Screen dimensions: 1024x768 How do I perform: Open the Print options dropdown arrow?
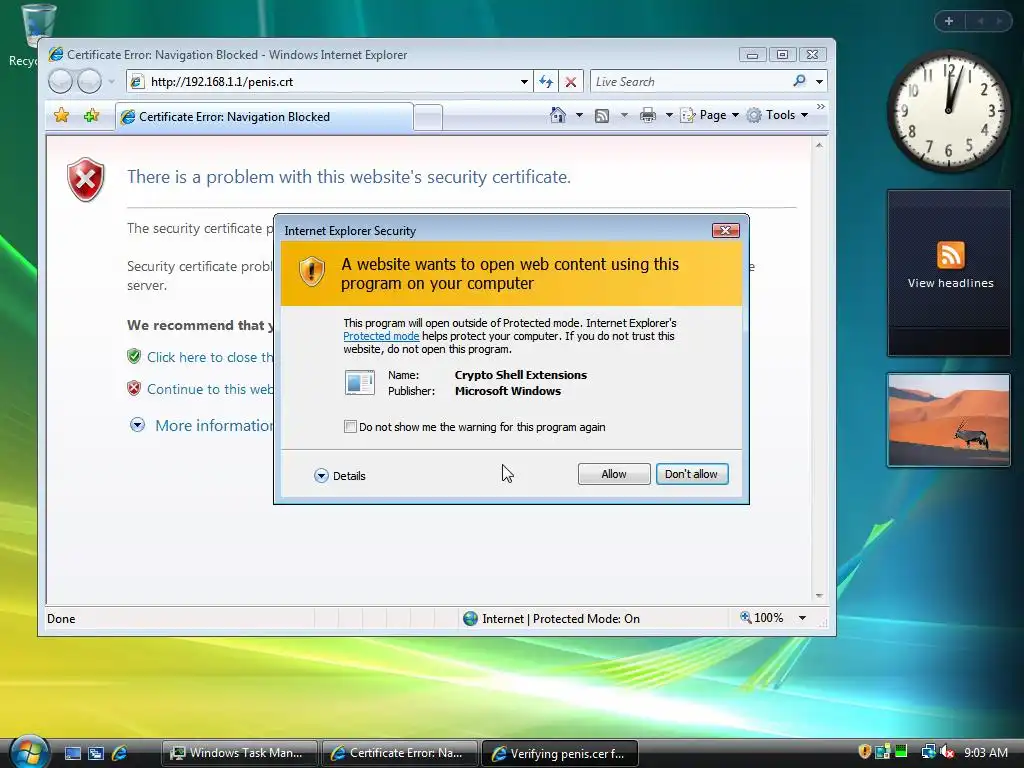[x=669, y=116]
